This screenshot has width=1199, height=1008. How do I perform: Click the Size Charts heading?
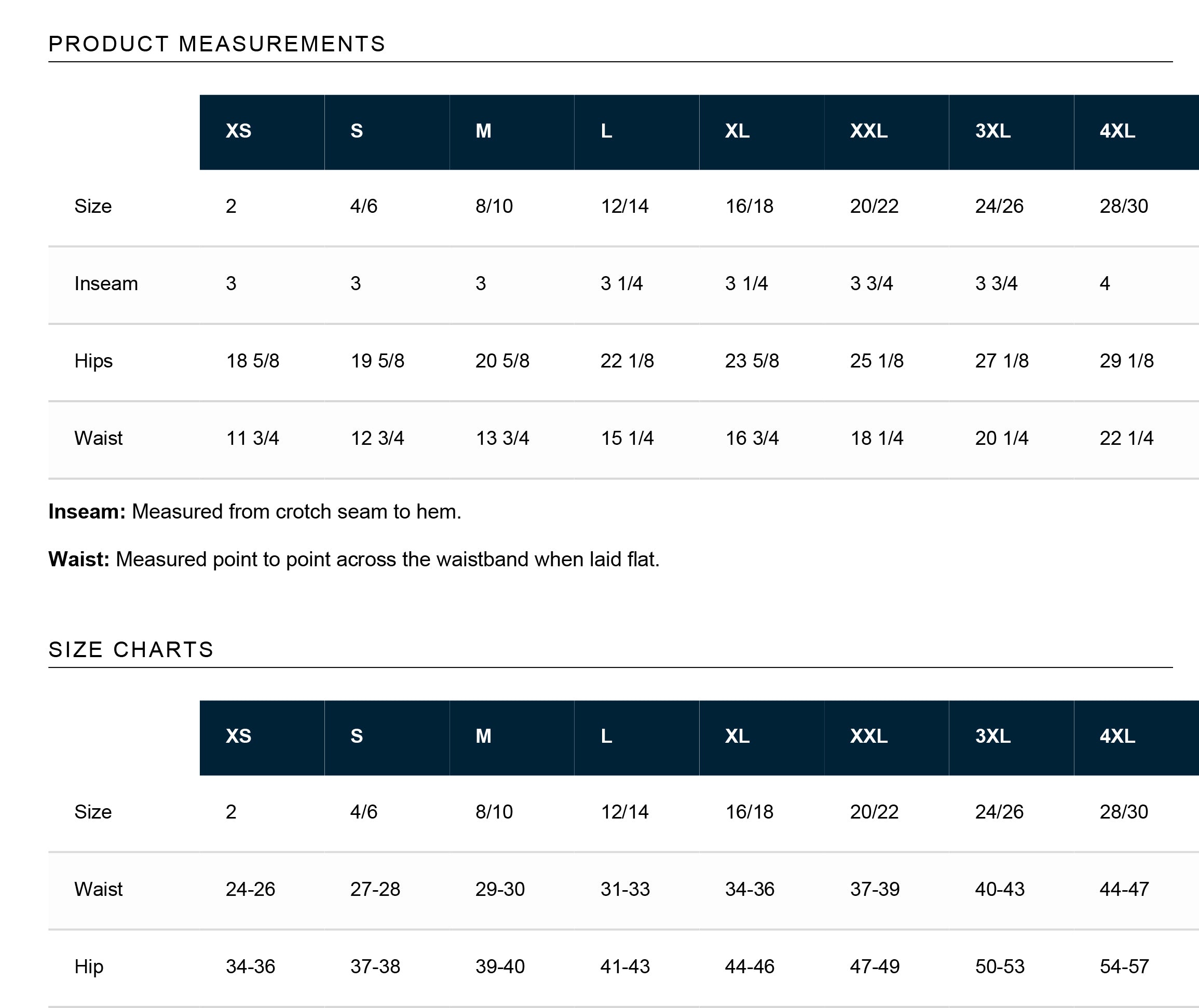(x=131, y=650)
